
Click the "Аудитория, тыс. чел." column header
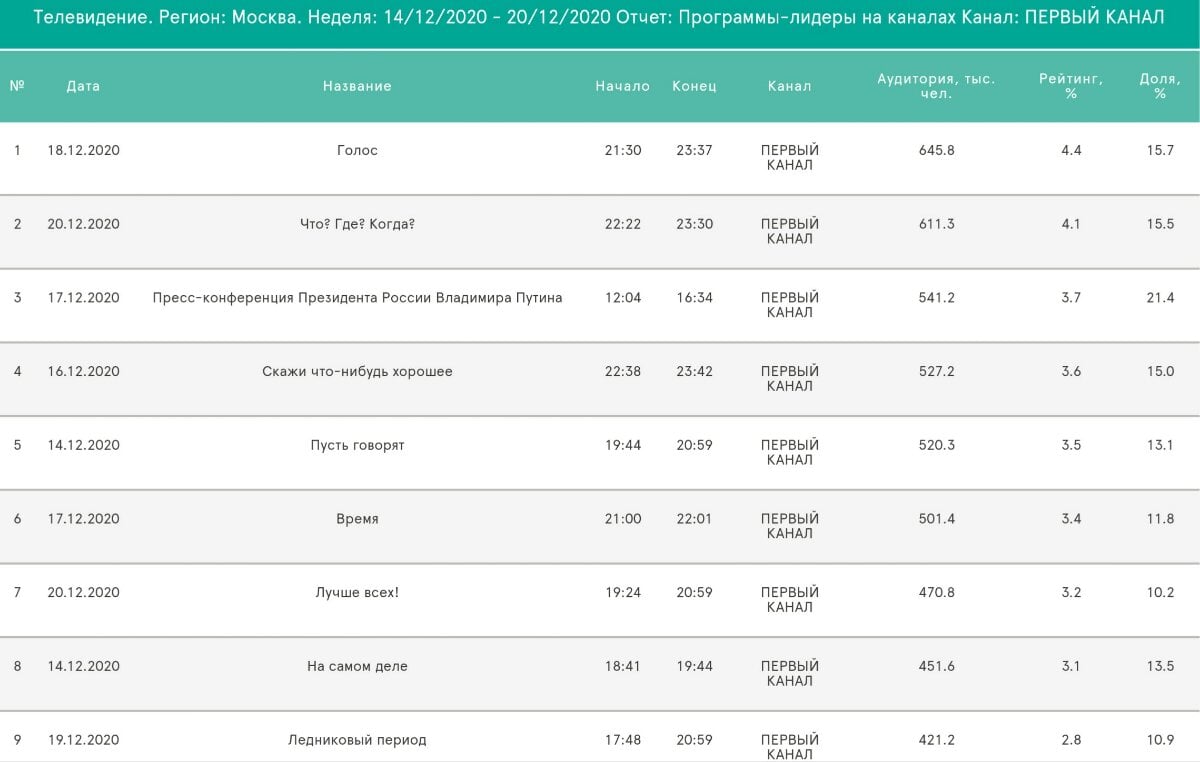[x=936, y=86]
